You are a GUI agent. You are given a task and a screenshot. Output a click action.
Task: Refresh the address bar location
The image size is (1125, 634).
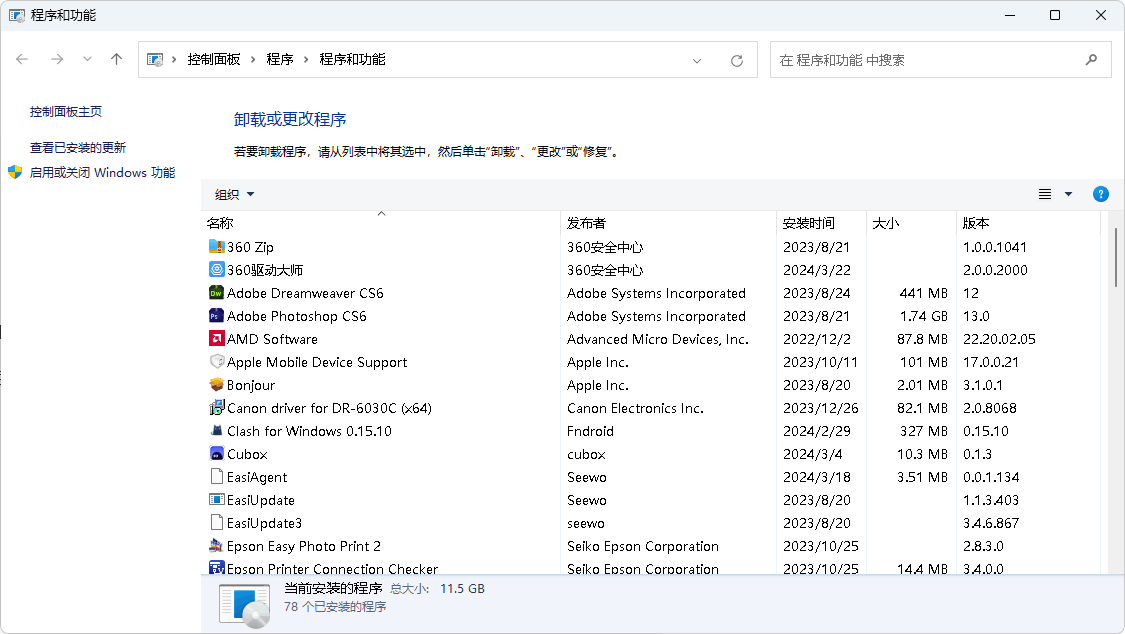(736, 60)
